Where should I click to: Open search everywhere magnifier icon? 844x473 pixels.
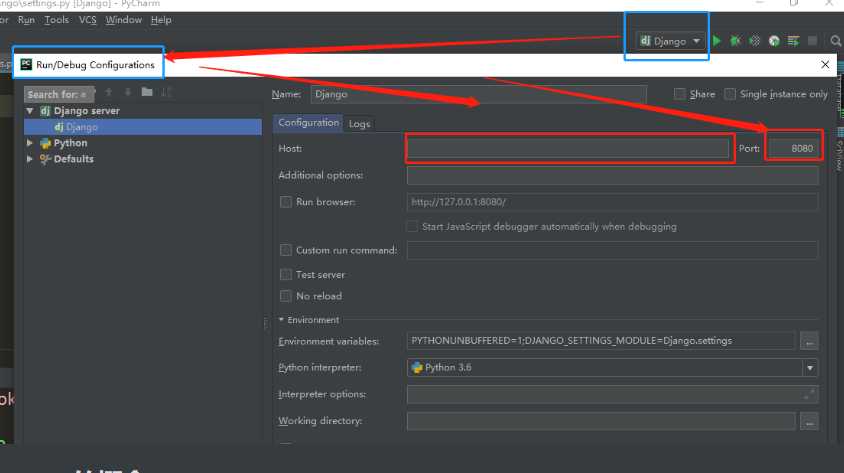835,41
